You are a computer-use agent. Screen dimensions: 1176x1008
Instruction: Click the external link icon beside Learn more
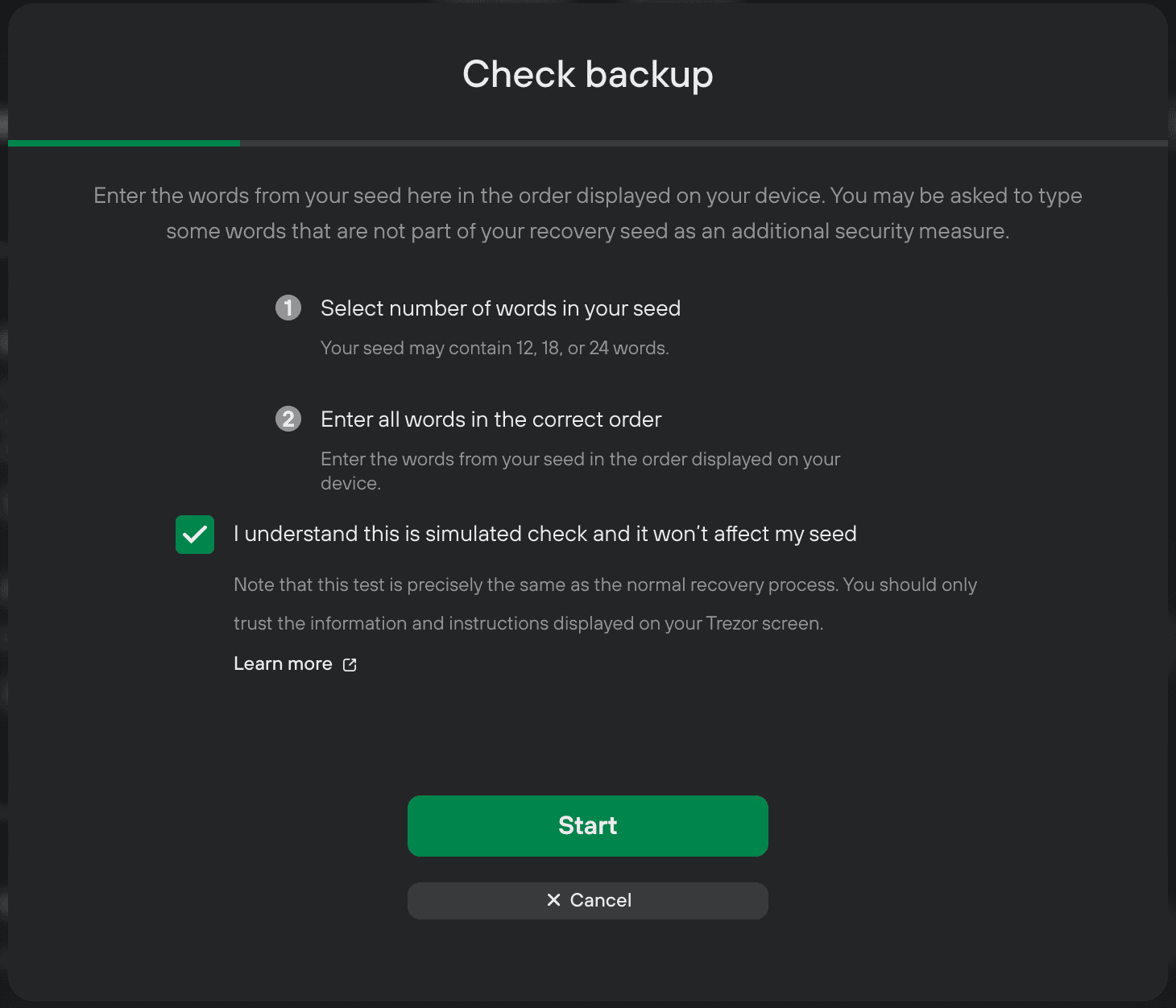click(350, 664)
